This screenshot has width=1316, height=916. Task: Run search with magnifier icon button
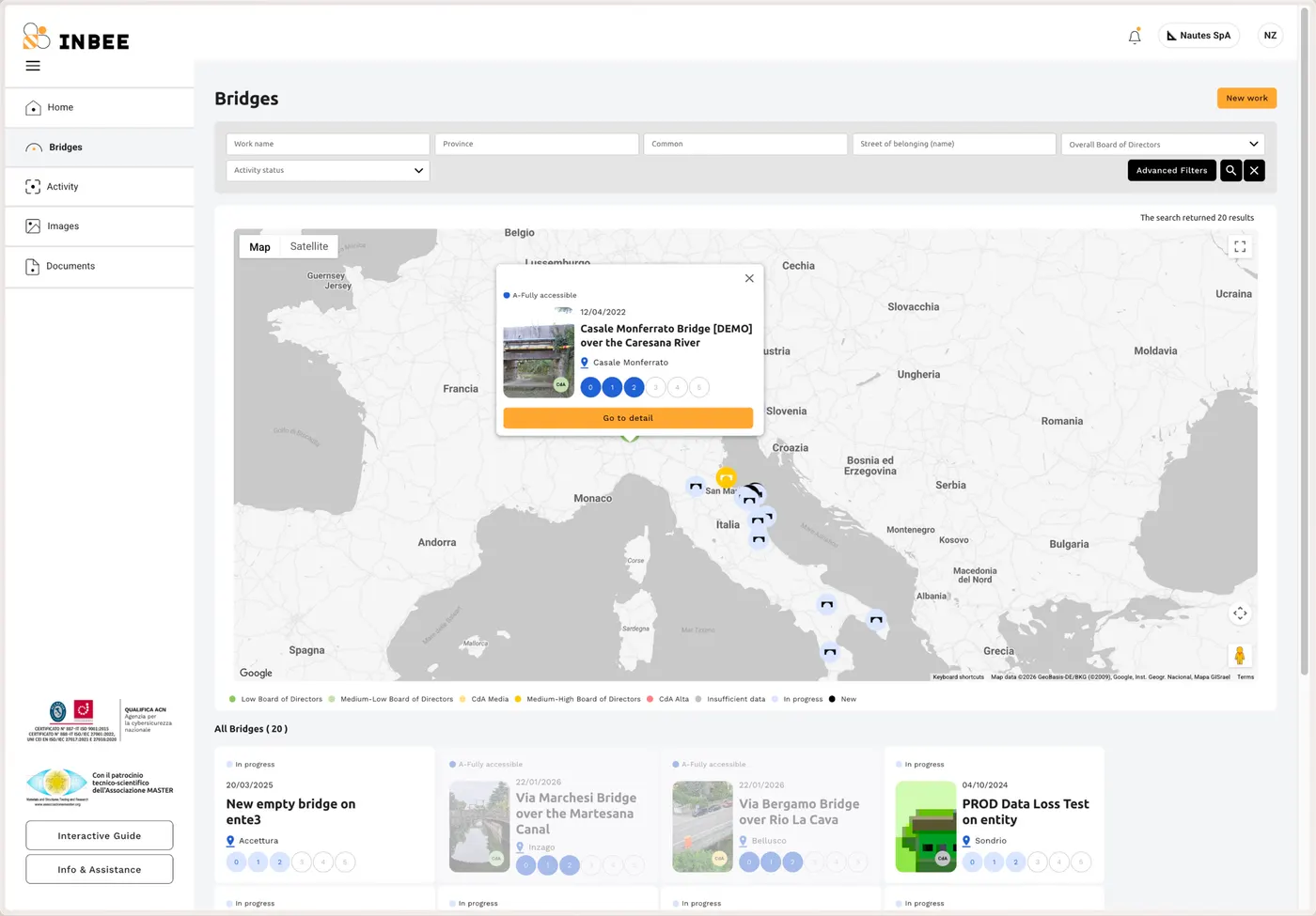[1230, 170]
